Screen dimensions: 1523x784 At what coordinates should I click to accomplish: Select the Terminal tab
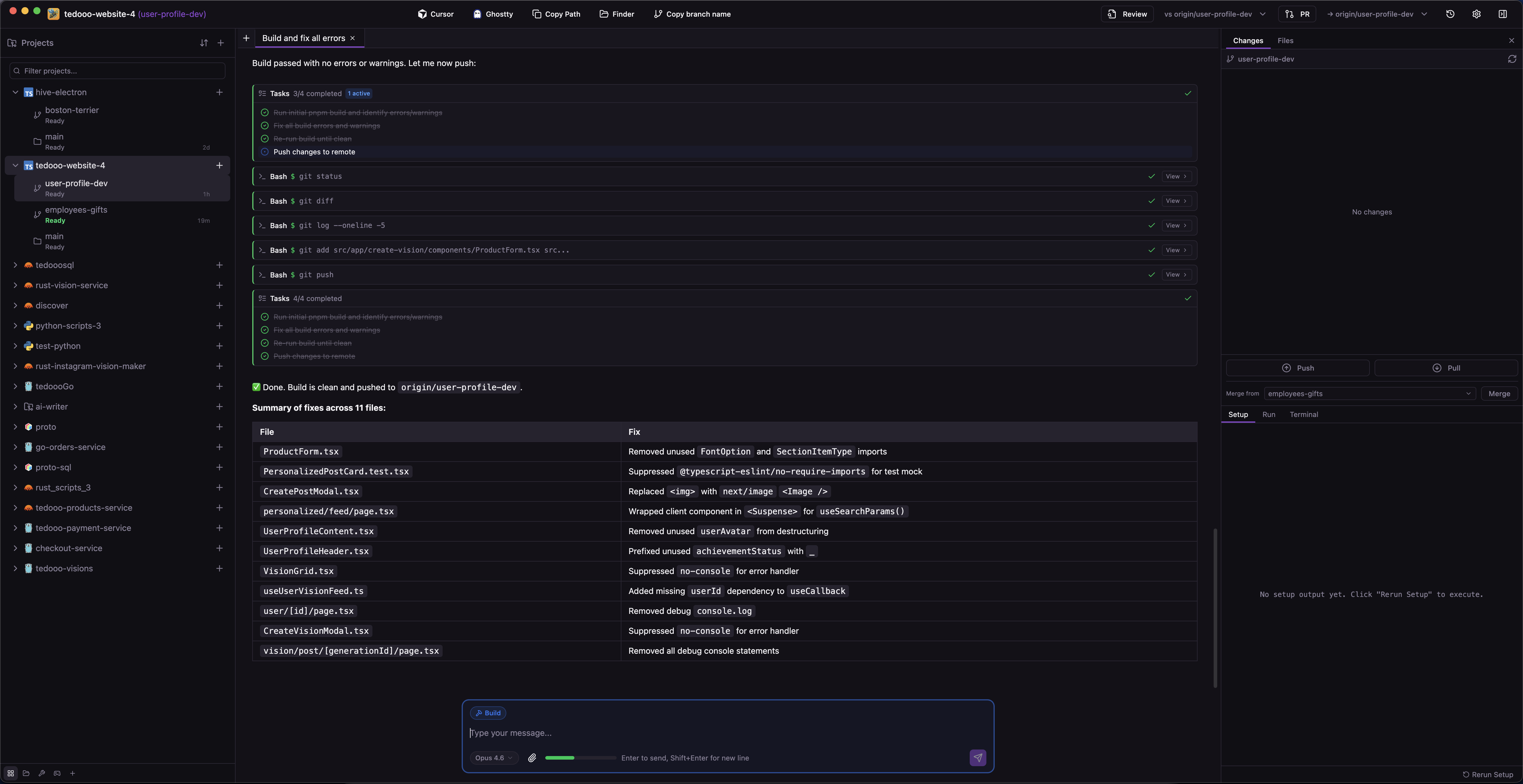[x=1303, y=415]
